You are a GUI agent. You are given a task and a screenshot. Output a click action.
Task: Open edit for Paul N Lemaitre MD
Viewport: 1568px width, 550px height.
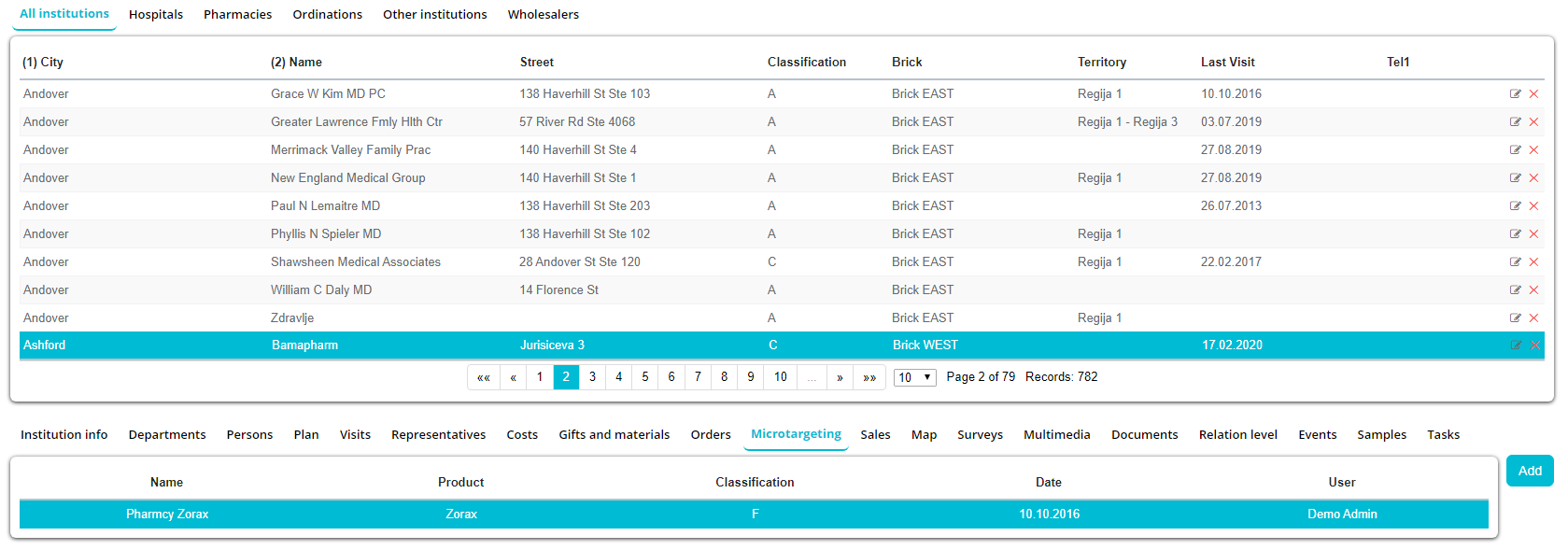[1515, 206]
